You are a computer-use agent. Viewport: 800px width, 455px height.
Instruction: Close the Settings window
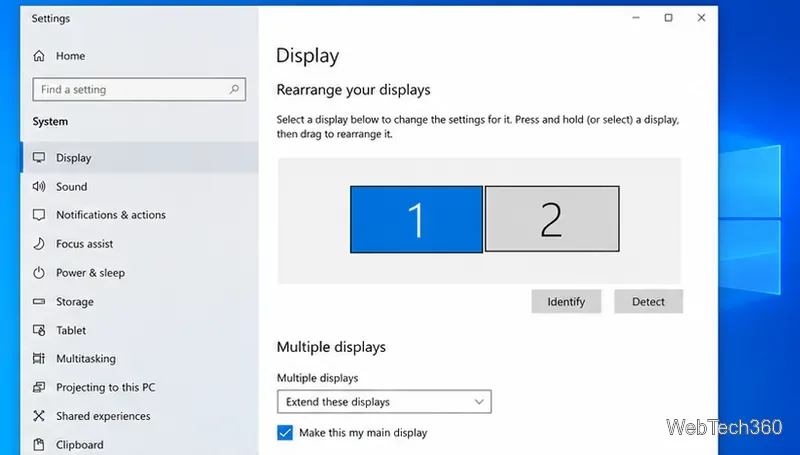click(x=701, y=18)
